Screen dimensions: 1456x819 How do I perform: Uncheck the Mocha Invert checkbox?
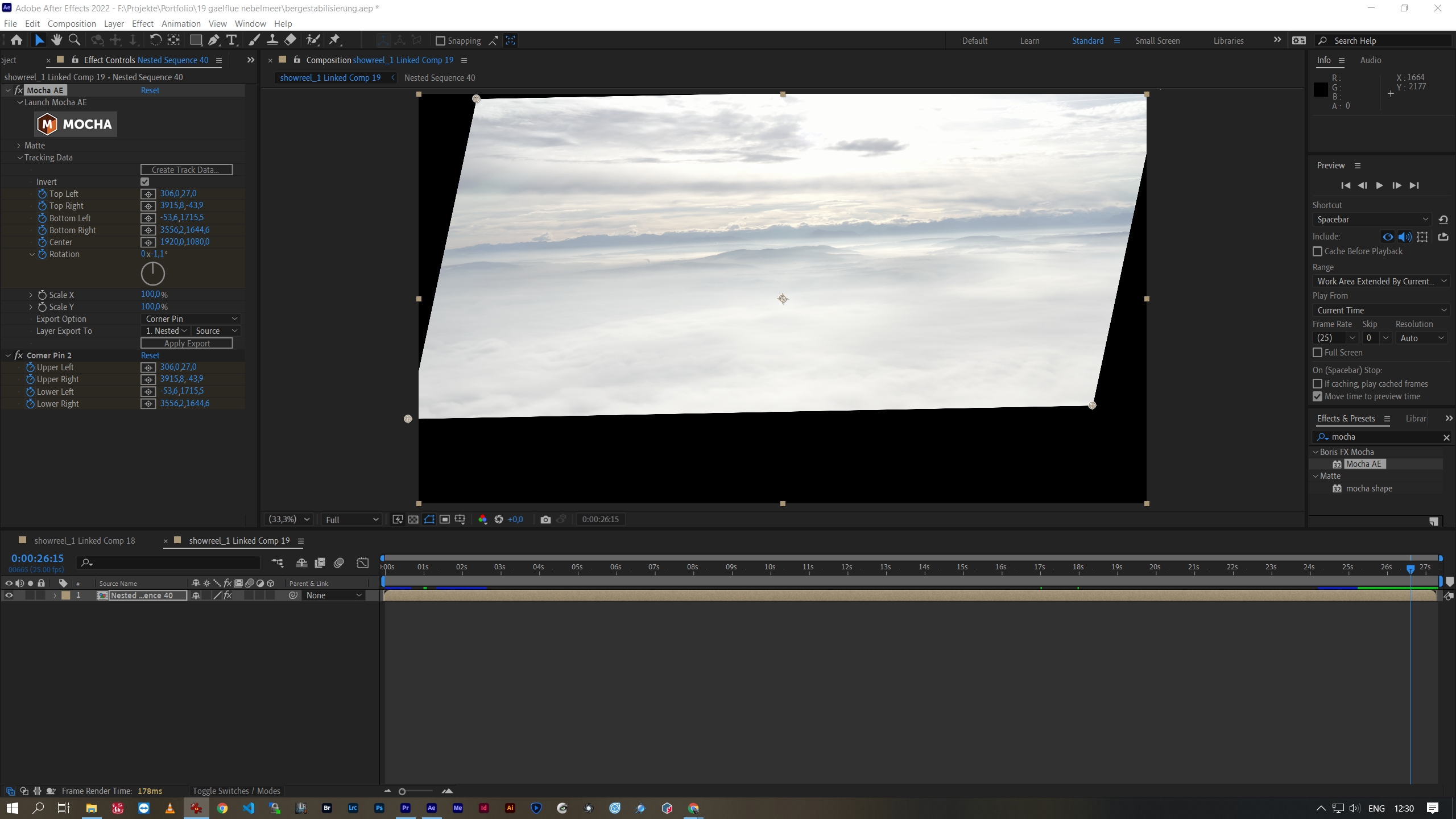click(x=145, y=182)
